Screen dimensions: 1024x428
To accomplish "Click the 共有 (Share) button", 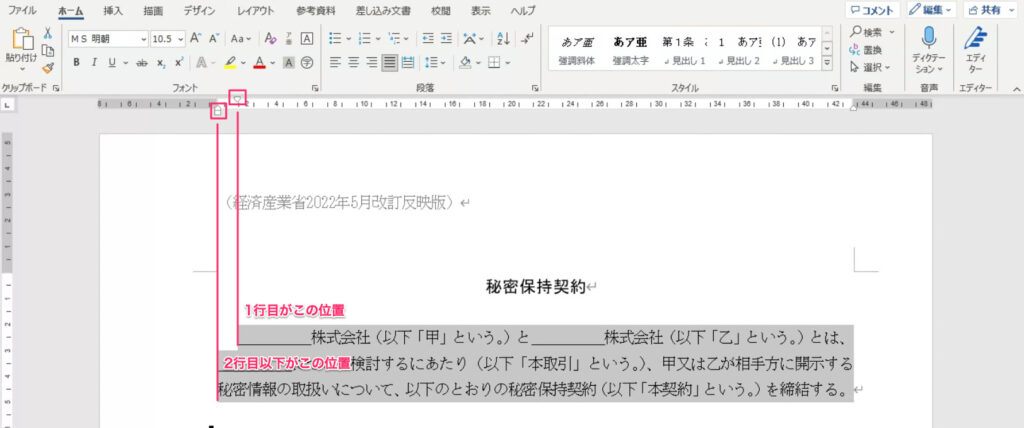I will [989, 10].
